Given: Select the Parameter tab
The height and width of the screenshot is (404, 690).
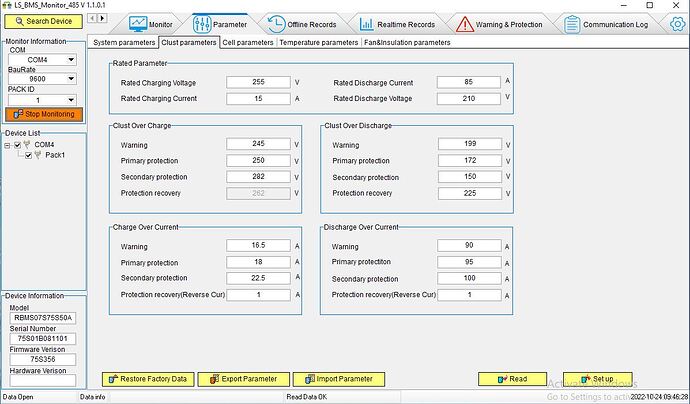Looking at the screenshot, I should coord(220,24).
